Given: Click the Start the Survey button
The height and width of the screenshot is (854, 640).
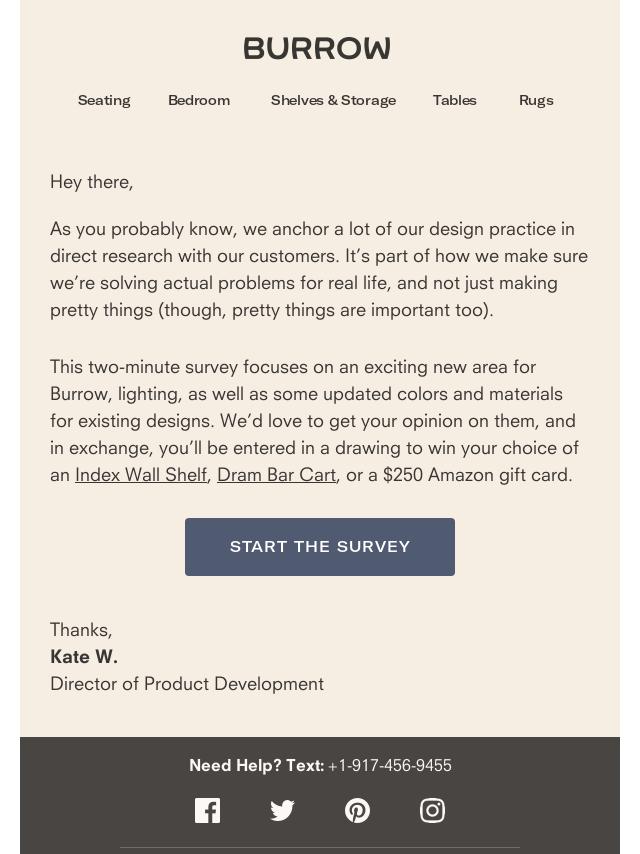Looking at the screenshot, I should (320, 547).
